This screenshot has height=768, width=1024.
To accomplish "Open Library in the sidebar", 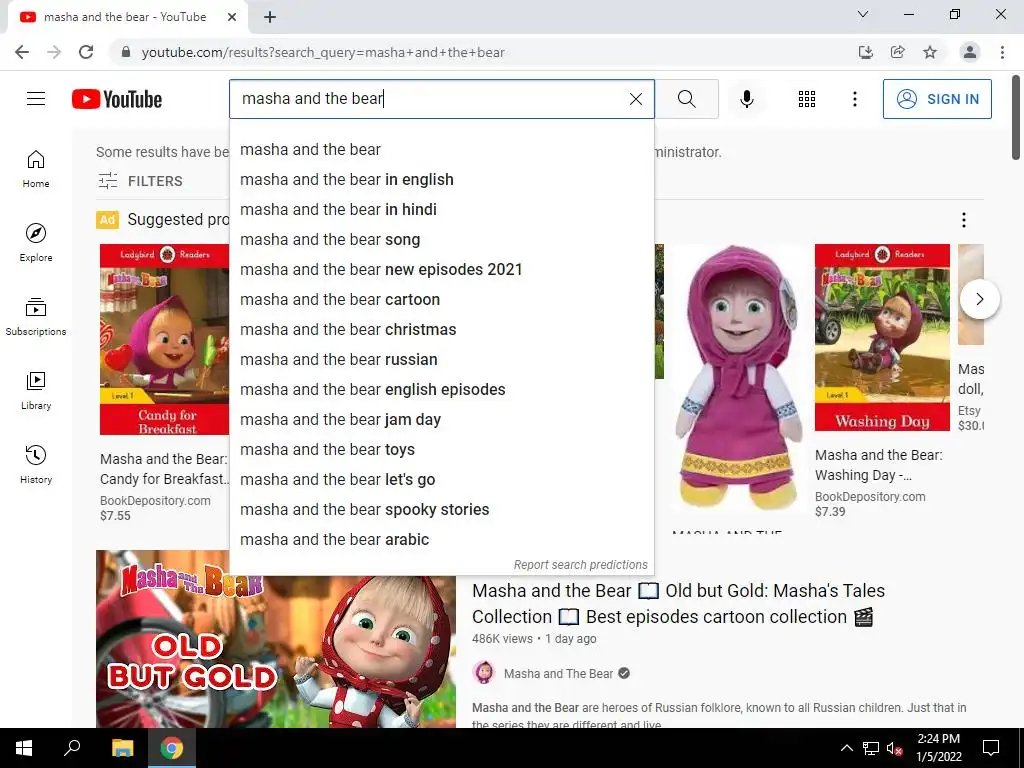I will coord(36,391).
